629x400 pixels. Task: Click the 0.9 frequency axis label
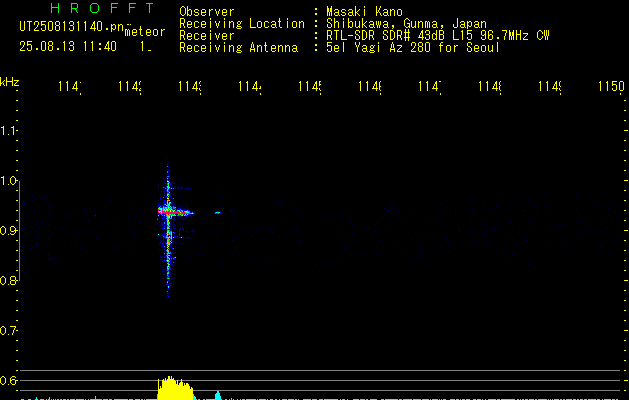(8, 231)
